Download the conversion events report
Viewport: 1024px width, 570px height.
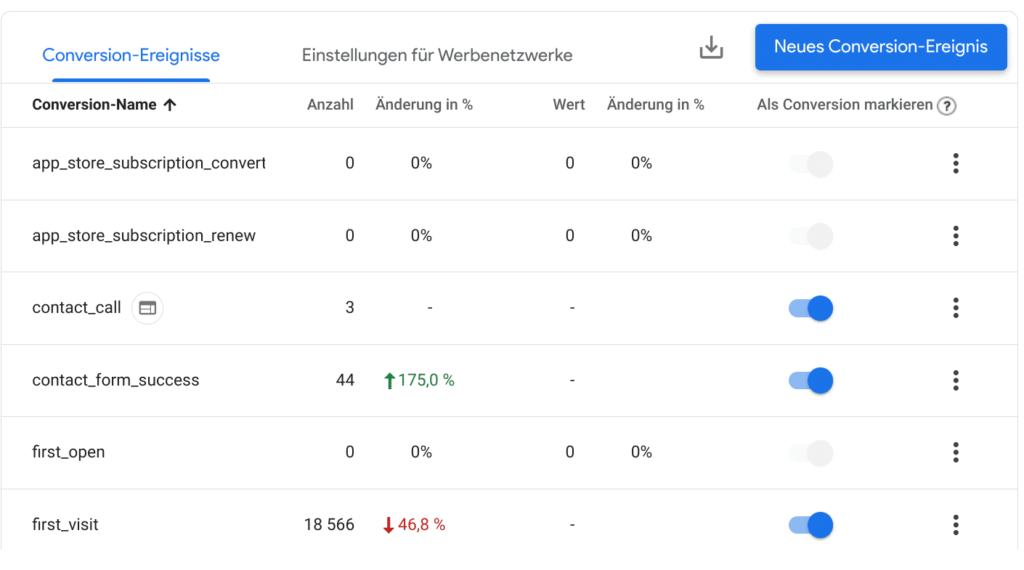711,48
